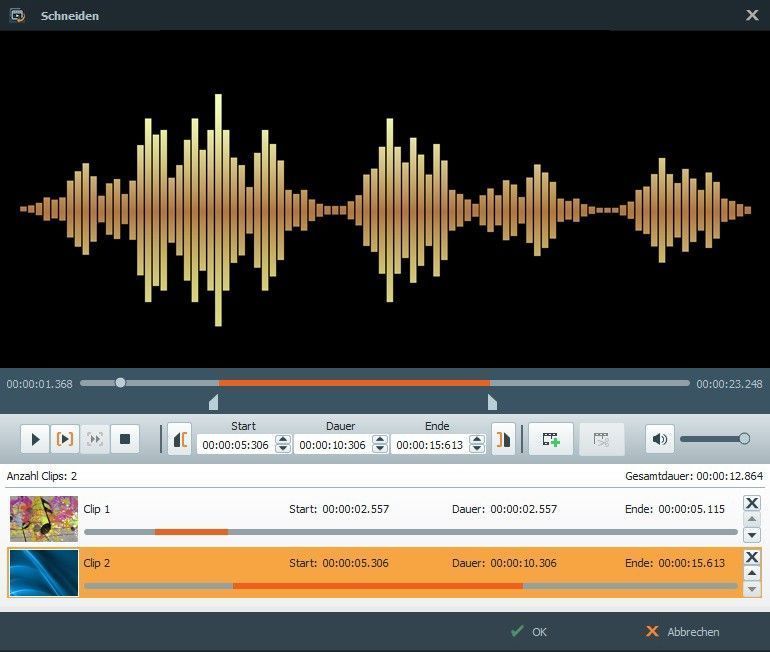This screenshot has width=770, height=652.
Task: Delete Clip 1 with its X button
Action: tap(752, 503)
